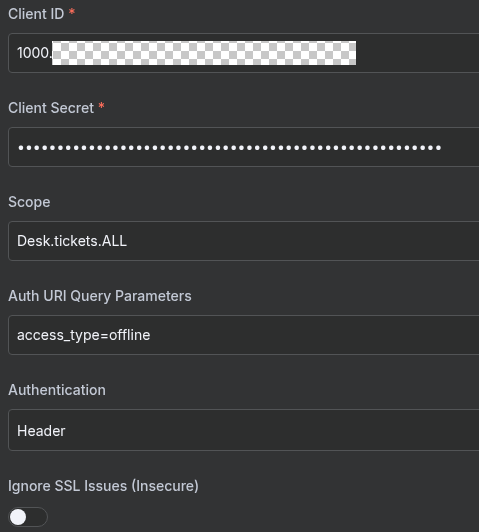Click the Desk.tickets.ALL scope value

(x=72, y=241)
